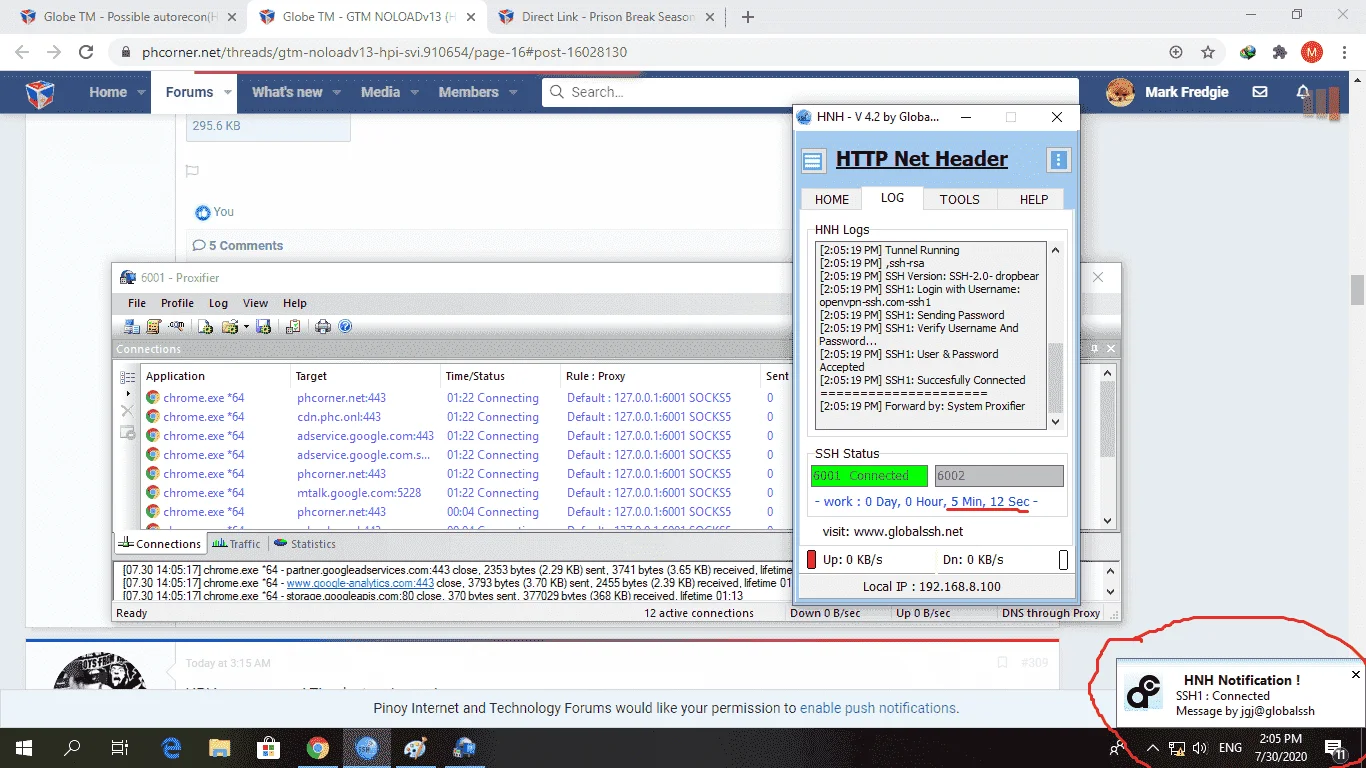Open Home in phcorner navigation
1366x768 pixels.
[x=108, y=92]
